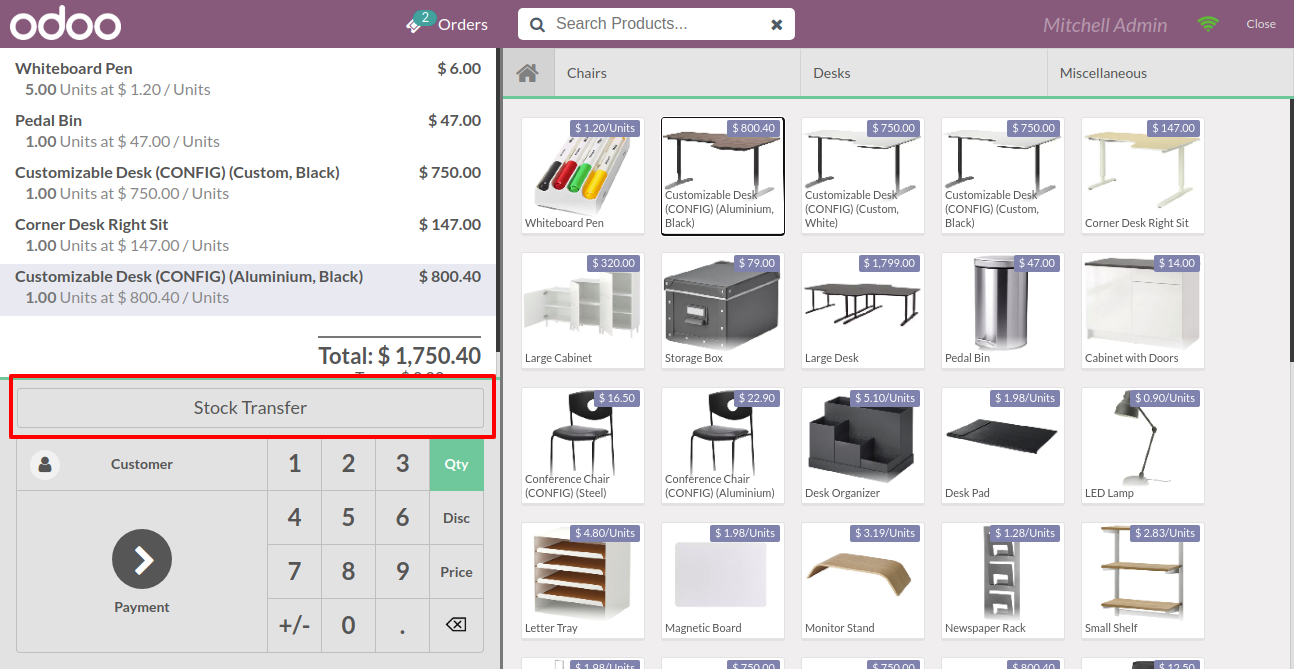The width and height of the screenshot is (1294, 669).
Task: Add Storage Box product to order
Action: point(723,311)
